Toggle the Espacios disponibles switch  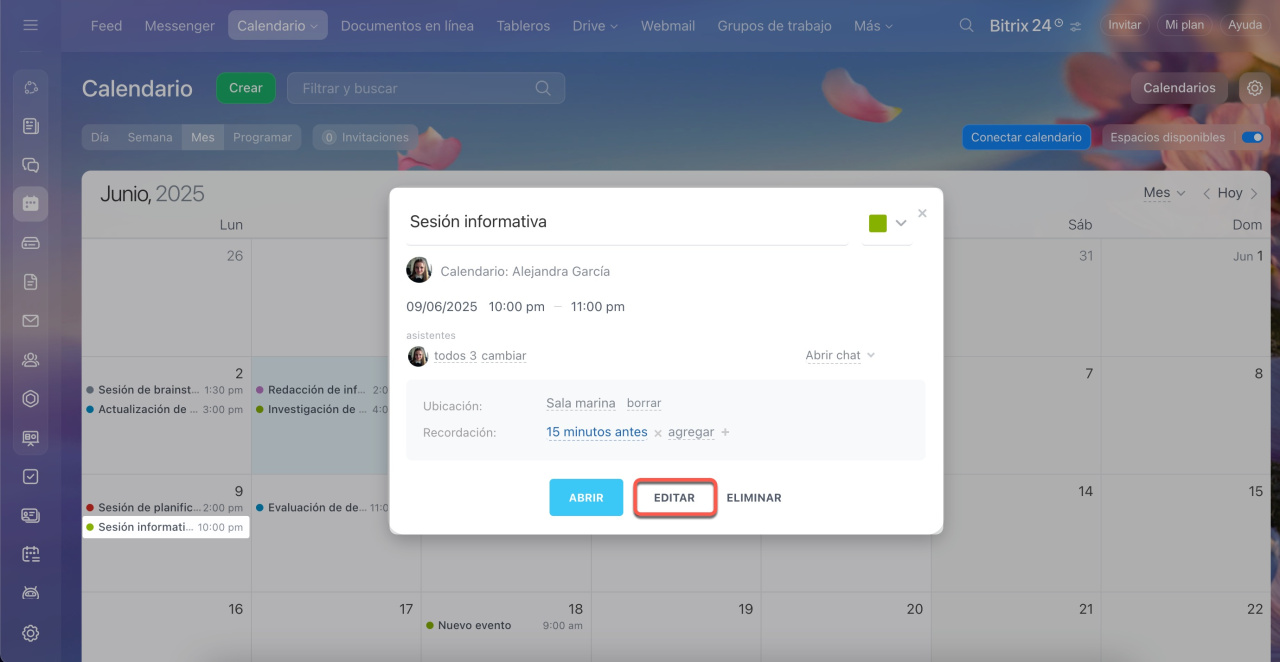click(x=1252, y=137)
